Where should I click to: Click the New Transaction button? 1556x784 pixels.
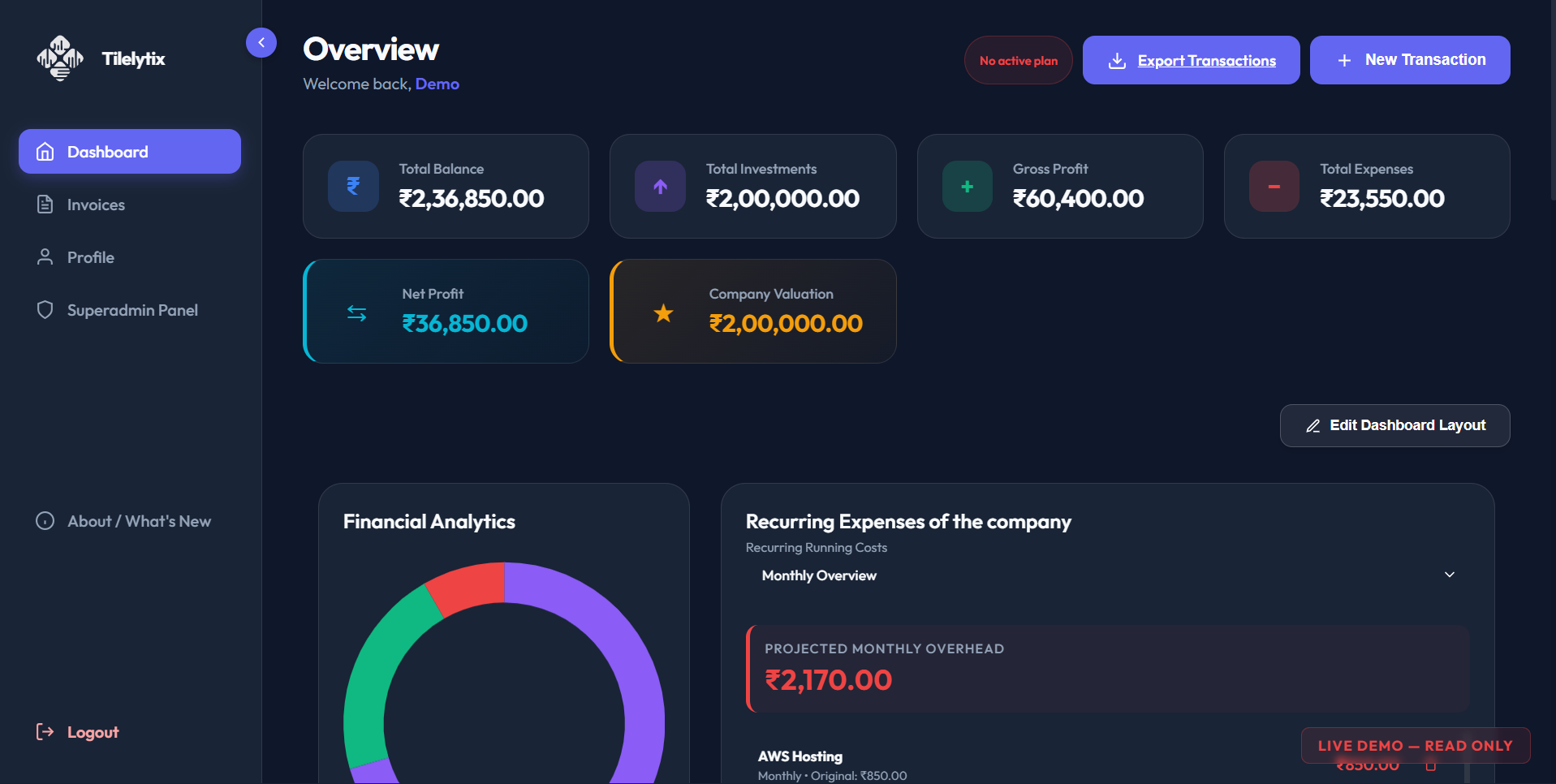pos(1410,60)
